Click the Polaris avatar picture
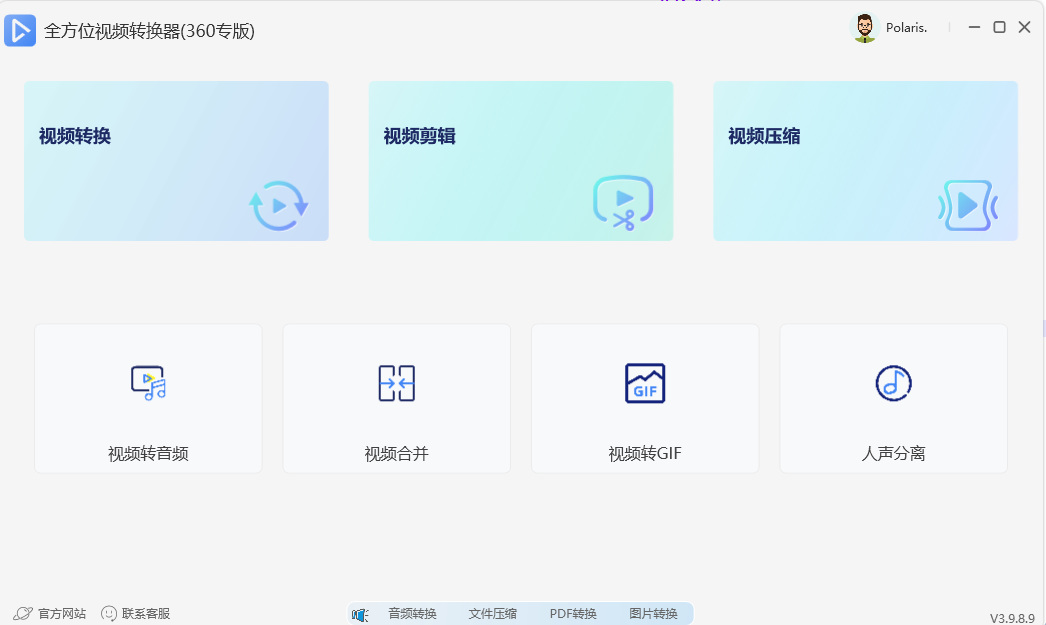 (864, 27)
